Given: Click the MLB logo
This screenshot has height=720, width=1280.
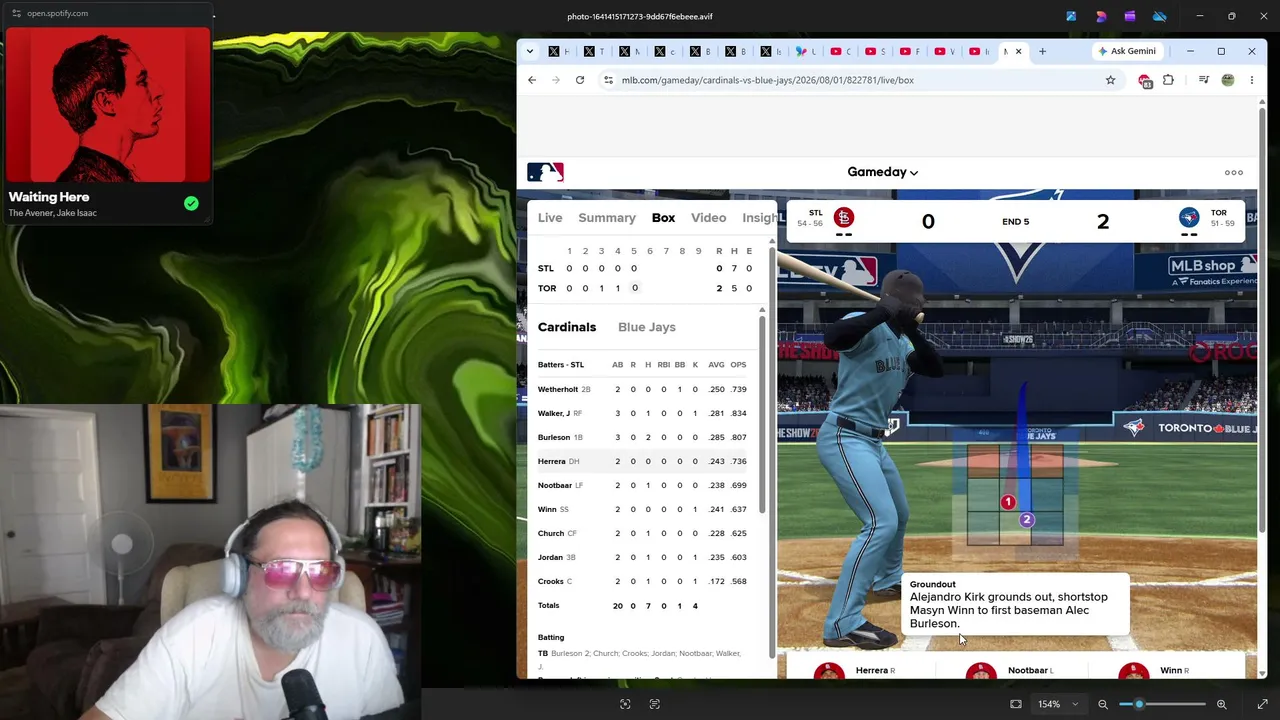Looking at the screenshot, I should 545,172.
